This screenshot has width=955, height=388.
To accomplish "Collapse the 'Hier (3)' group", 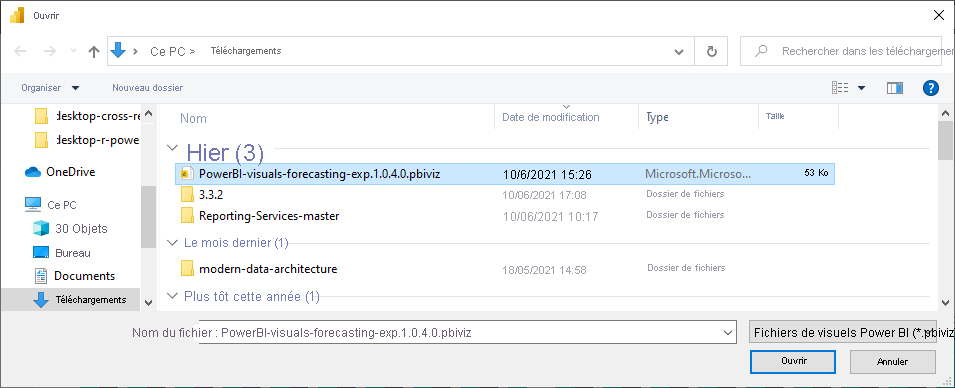I will 173,149.
